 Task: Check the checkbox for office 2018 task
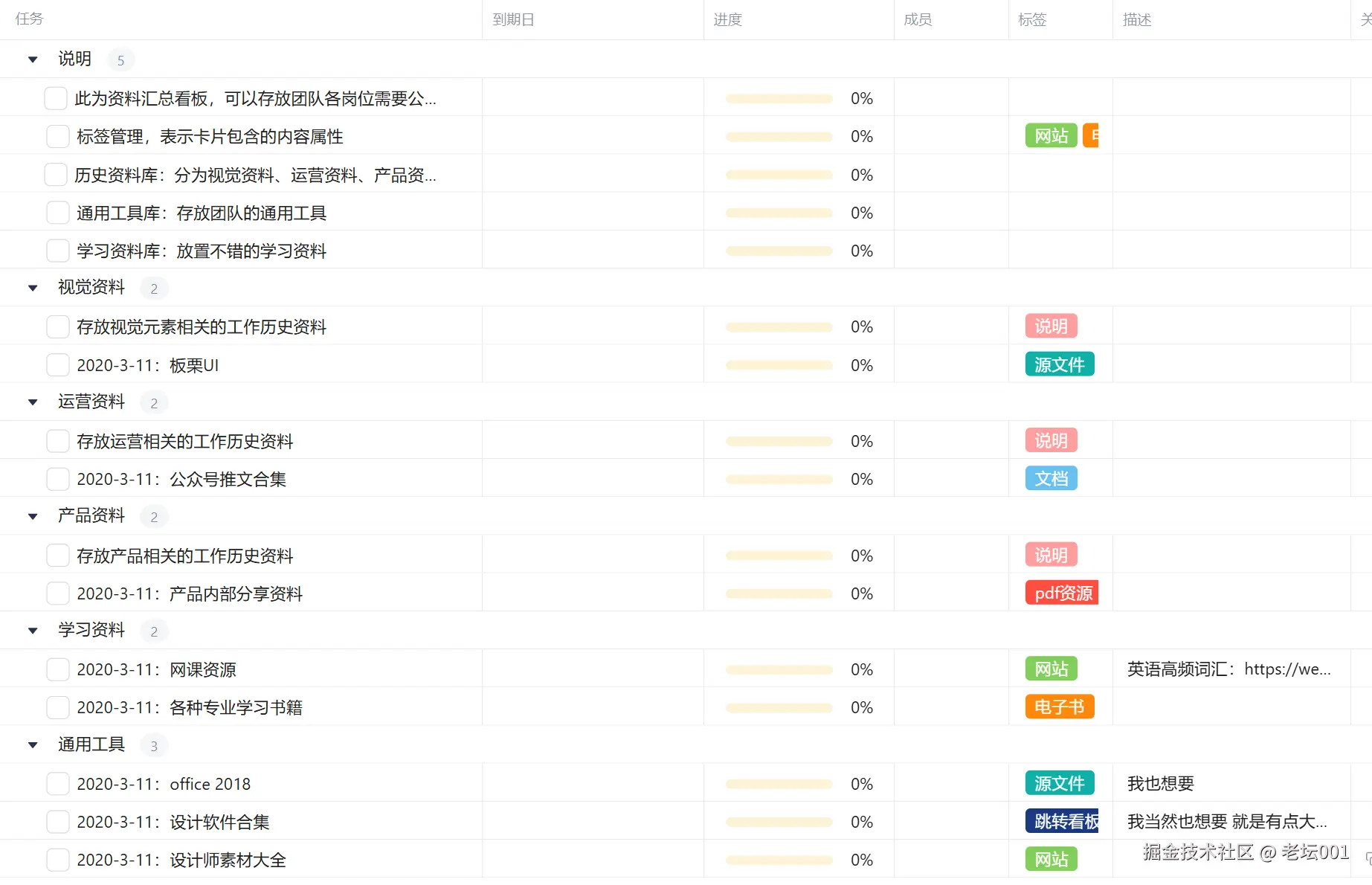pyautogui.click(x=57, y=783)
